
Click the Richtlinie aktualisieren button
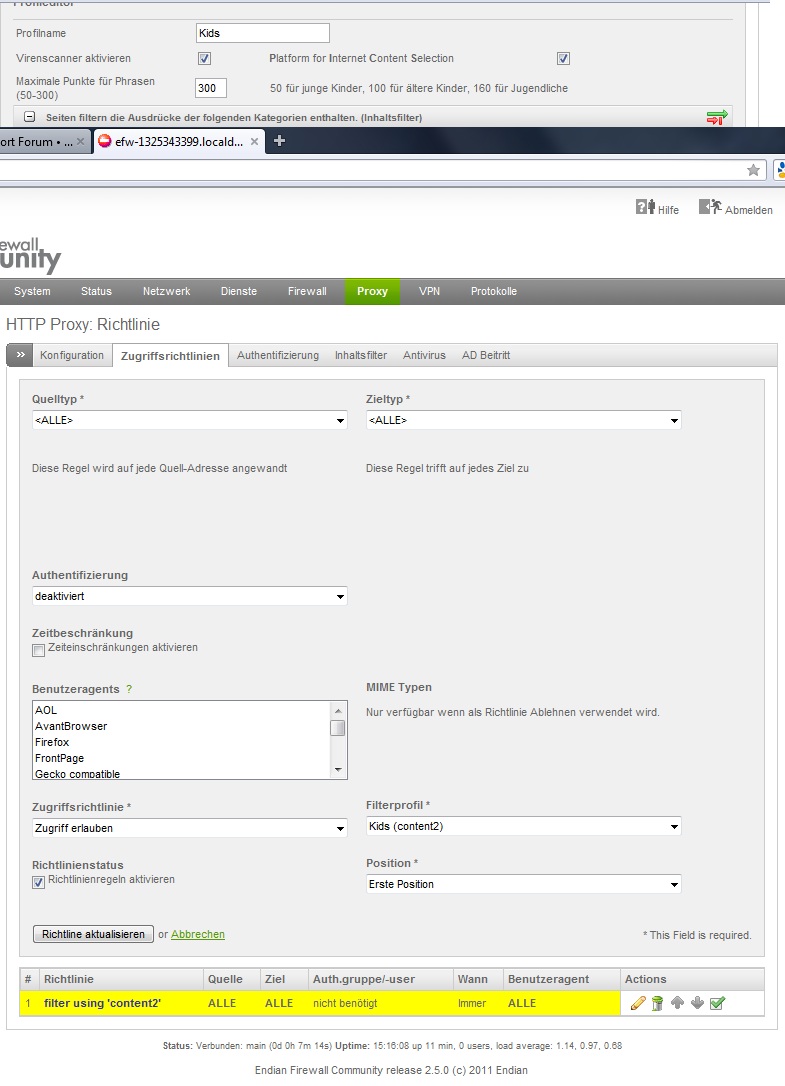(x=93, y=934)
